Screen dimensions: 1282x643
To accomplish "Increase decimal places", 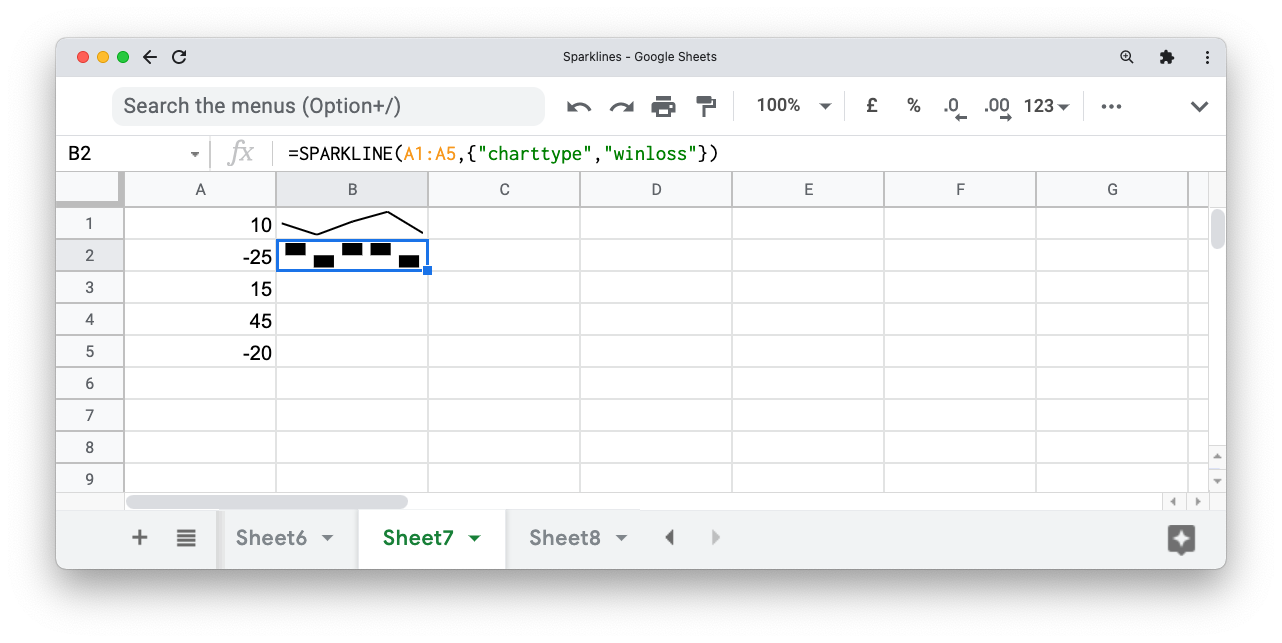I will [996, 105].
